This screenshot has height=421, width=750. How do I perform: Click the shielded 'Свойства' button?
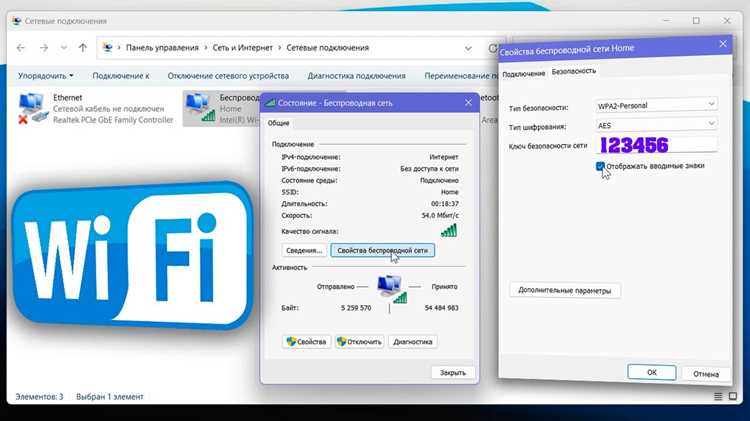(x=306, y=342)
